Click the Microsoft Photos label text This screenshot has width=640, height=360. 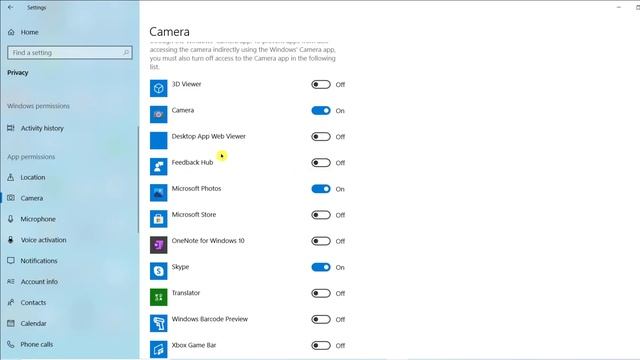click(196, 189)
